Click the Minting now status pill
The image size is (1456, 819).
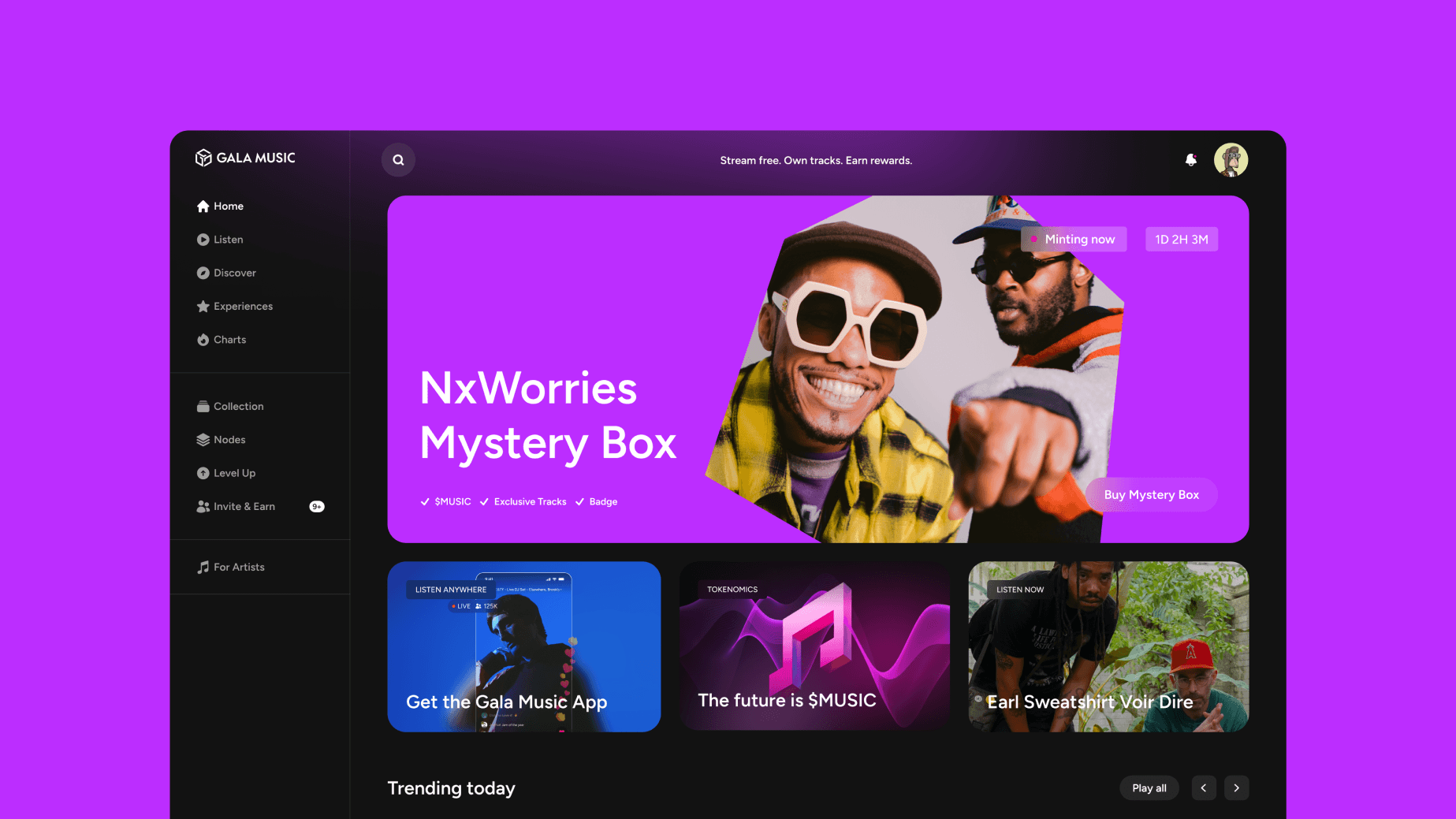point(1074,240)
